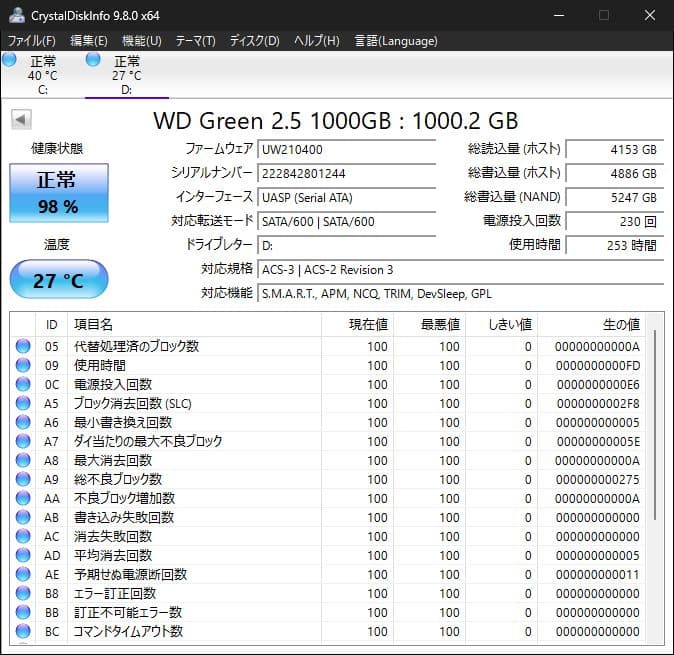Click the 最悪値 column header

pos(429,324)
